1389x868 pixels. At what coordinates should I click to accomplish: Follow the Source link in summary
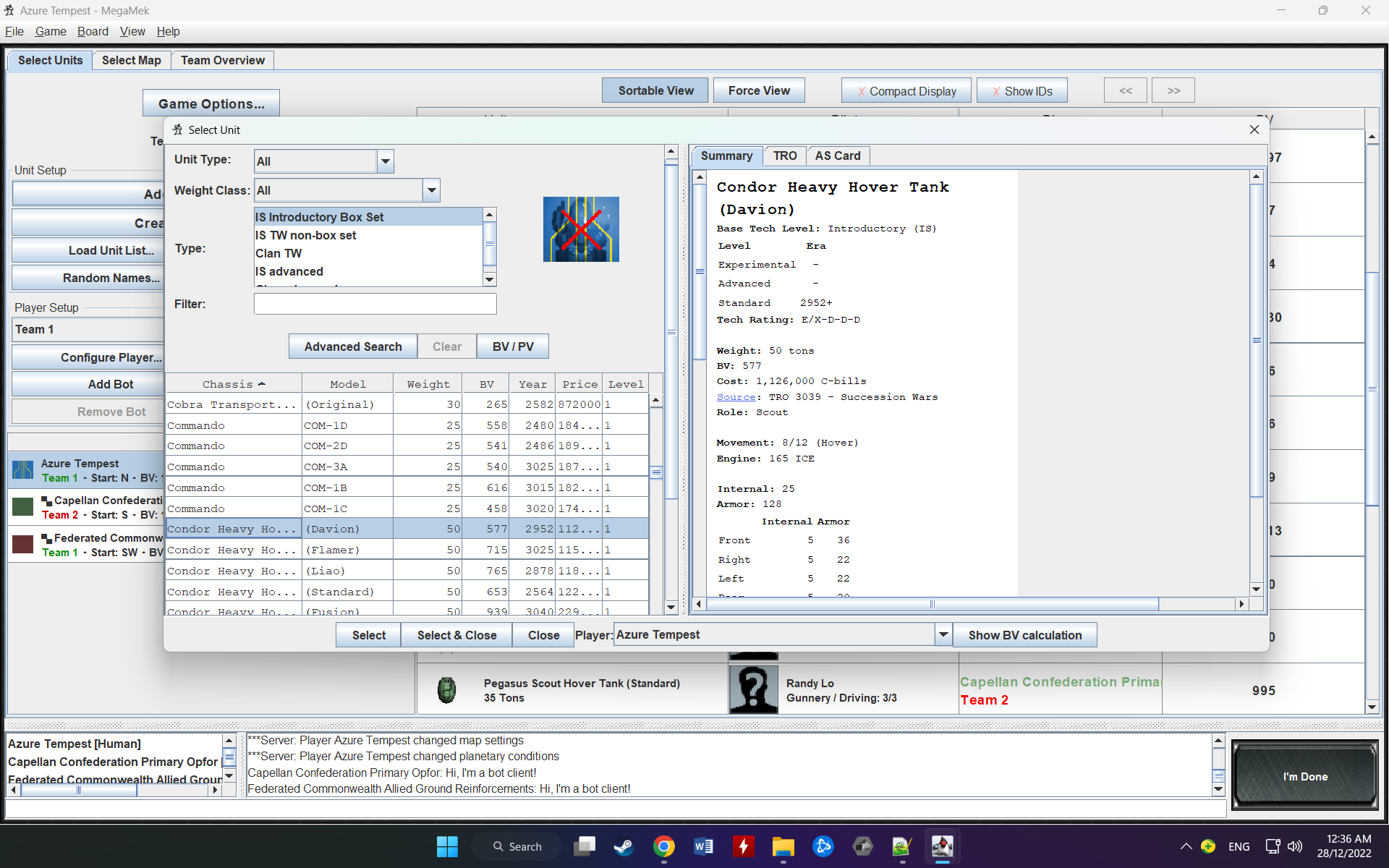tap(736, 397)
